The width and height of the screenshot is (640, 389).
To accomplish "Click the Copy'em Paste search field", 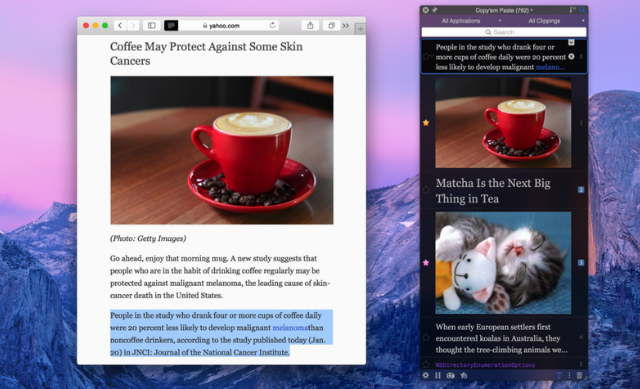I will [x=504, y=32].
